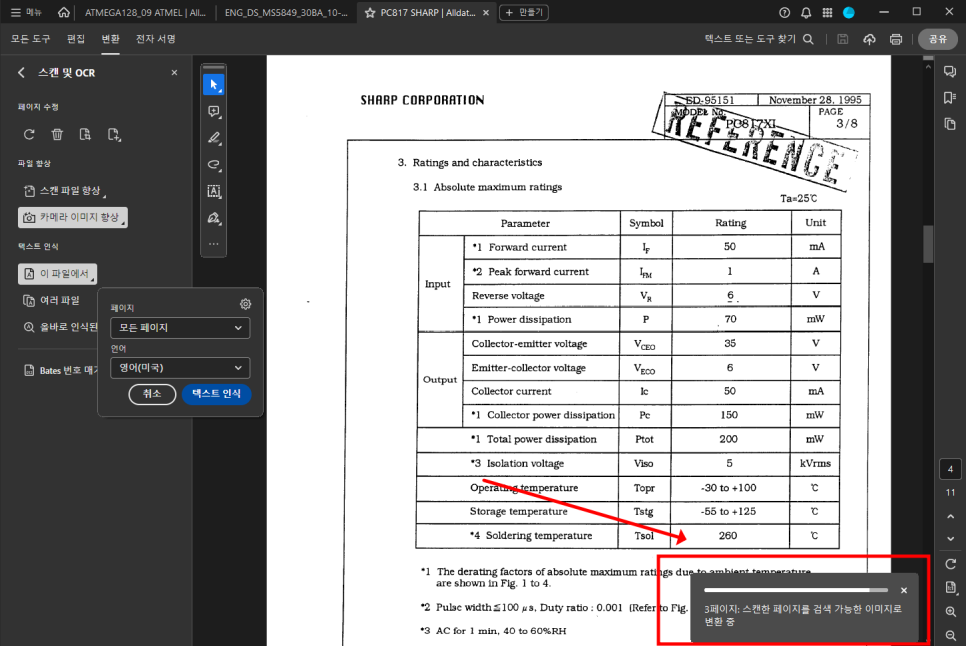Screen dimensions: 966x646
Task: Select the freehand draw loop tool
Action: pyautogui.click(x=214, y=164)
